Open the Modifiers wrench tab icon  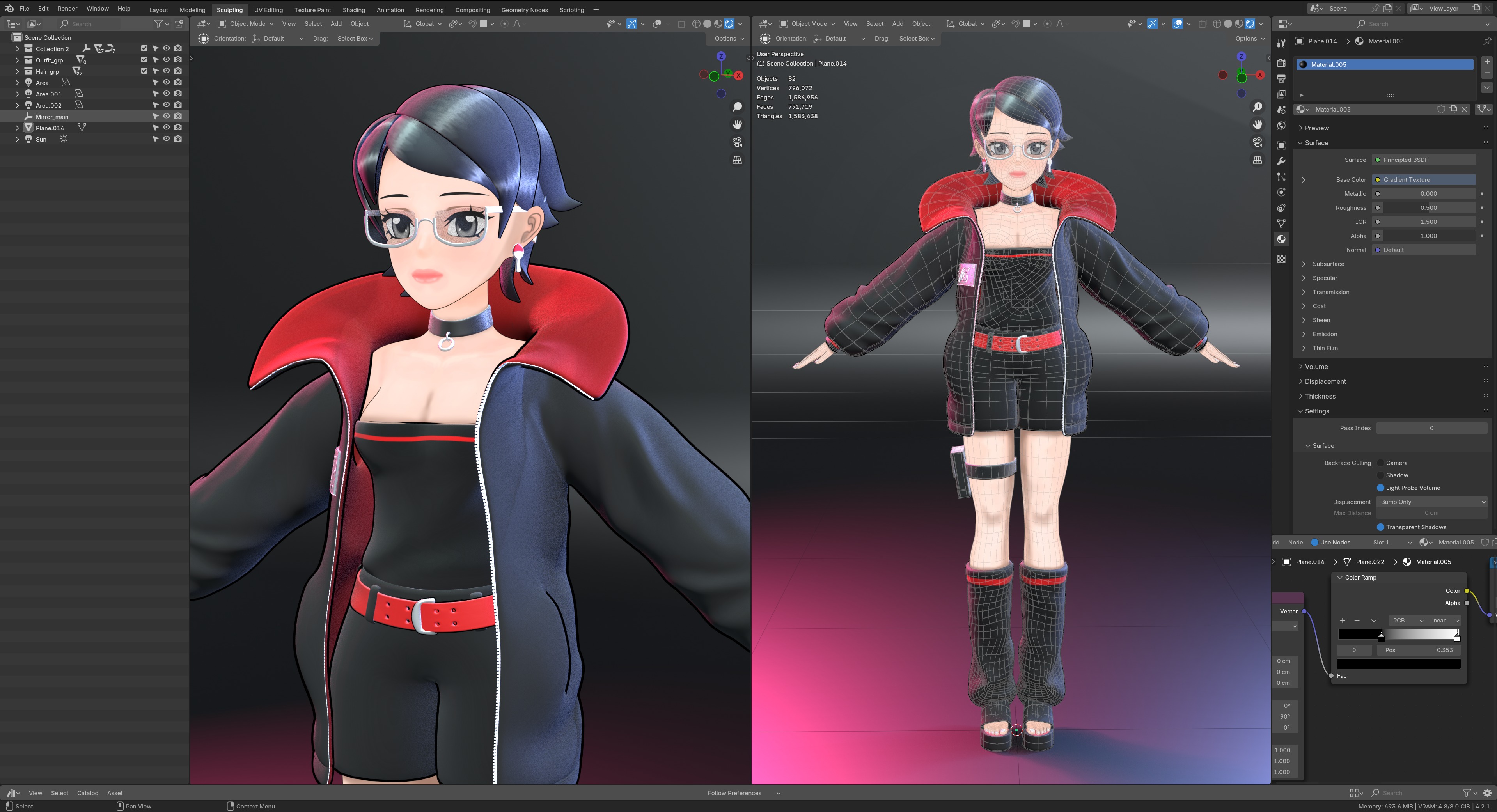coord(1281,161)
